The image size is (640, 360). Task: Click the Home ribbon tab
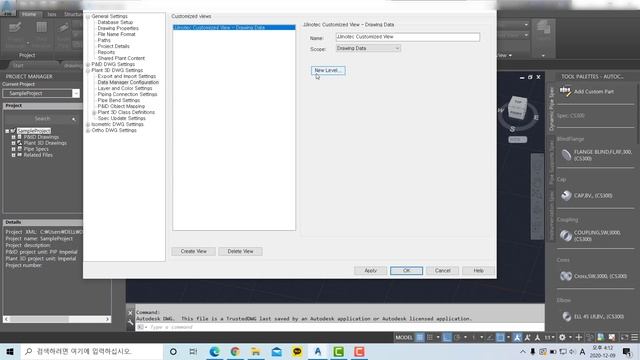[29, 14]
